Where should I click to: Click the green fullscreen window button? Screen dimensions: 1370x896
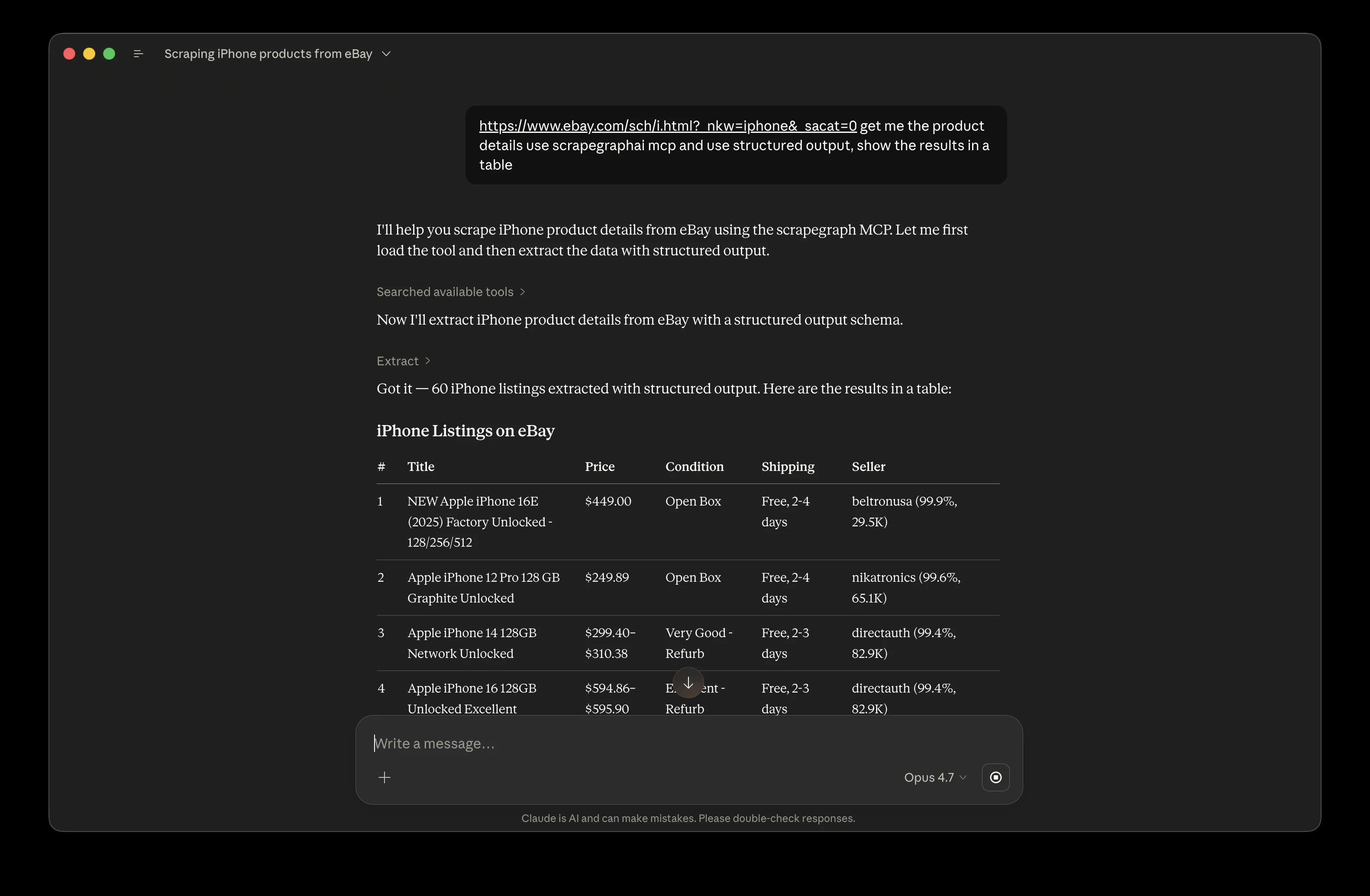[109, 54]
